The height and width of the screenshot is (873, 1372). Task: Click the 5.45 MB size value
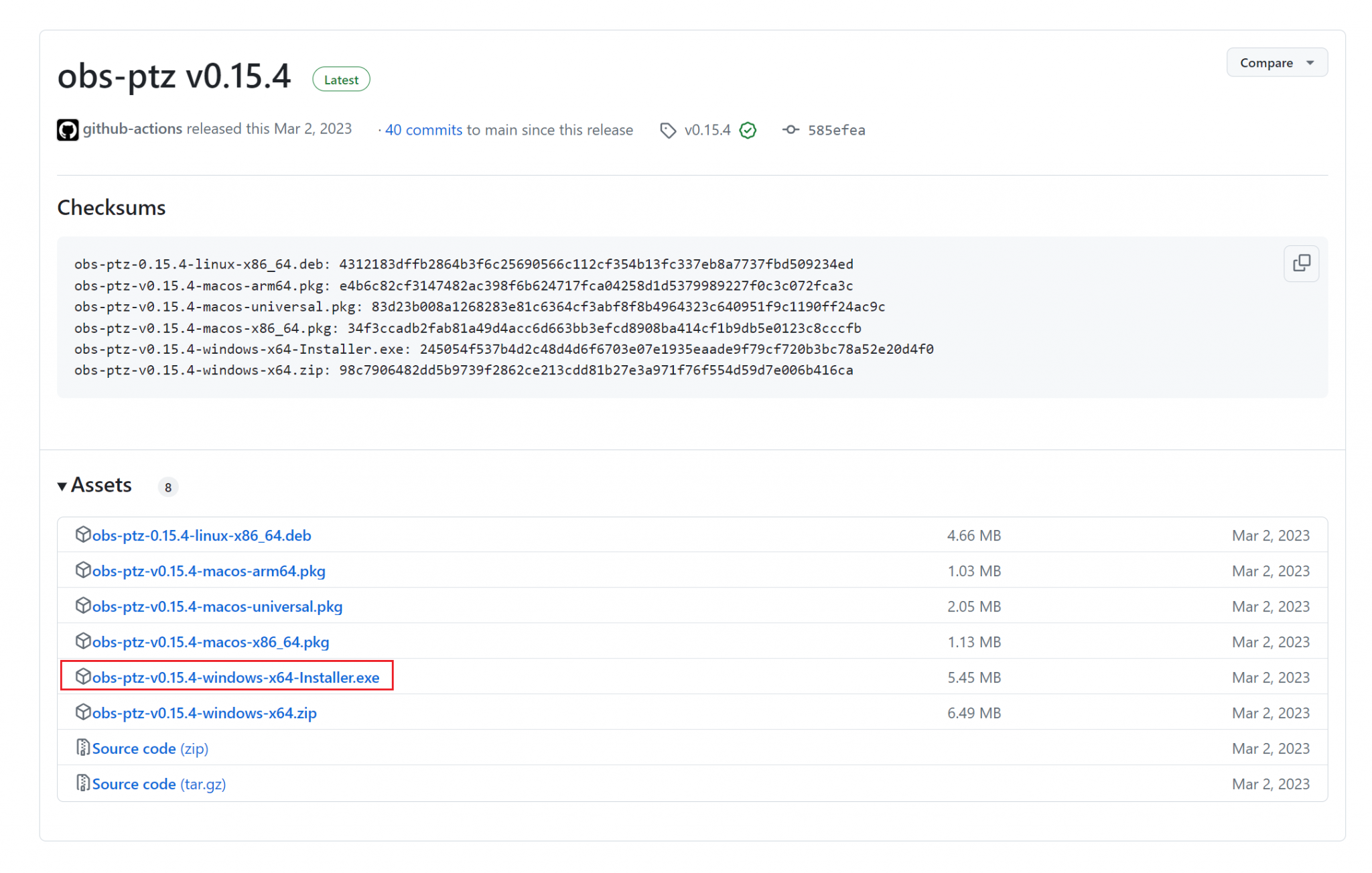[x=974, y=677]
